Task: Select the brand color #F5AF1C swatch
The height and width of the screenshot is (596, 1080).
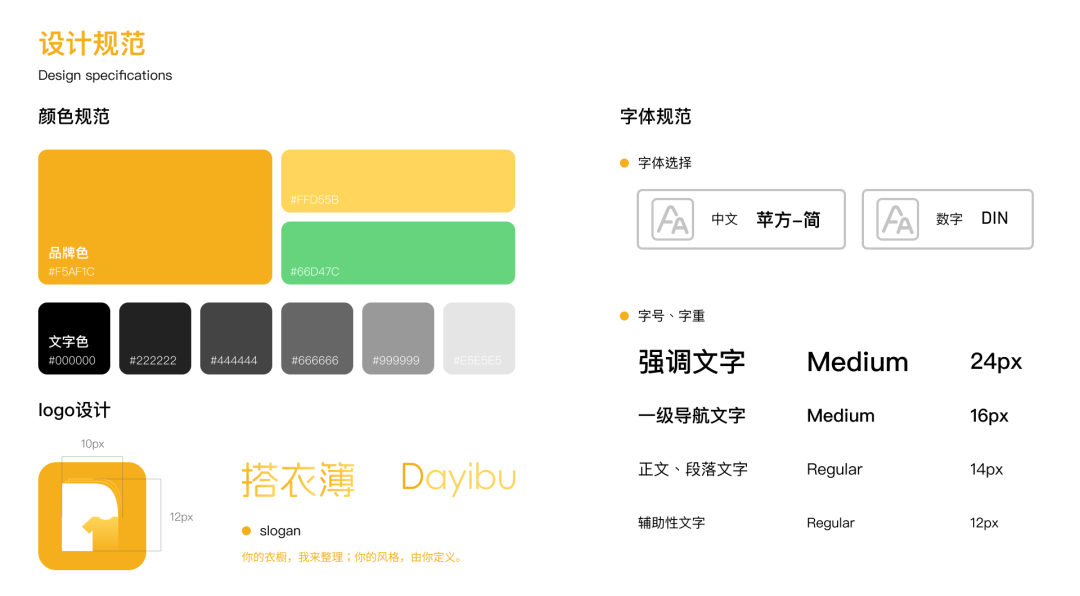Action: tap(155, 217)
